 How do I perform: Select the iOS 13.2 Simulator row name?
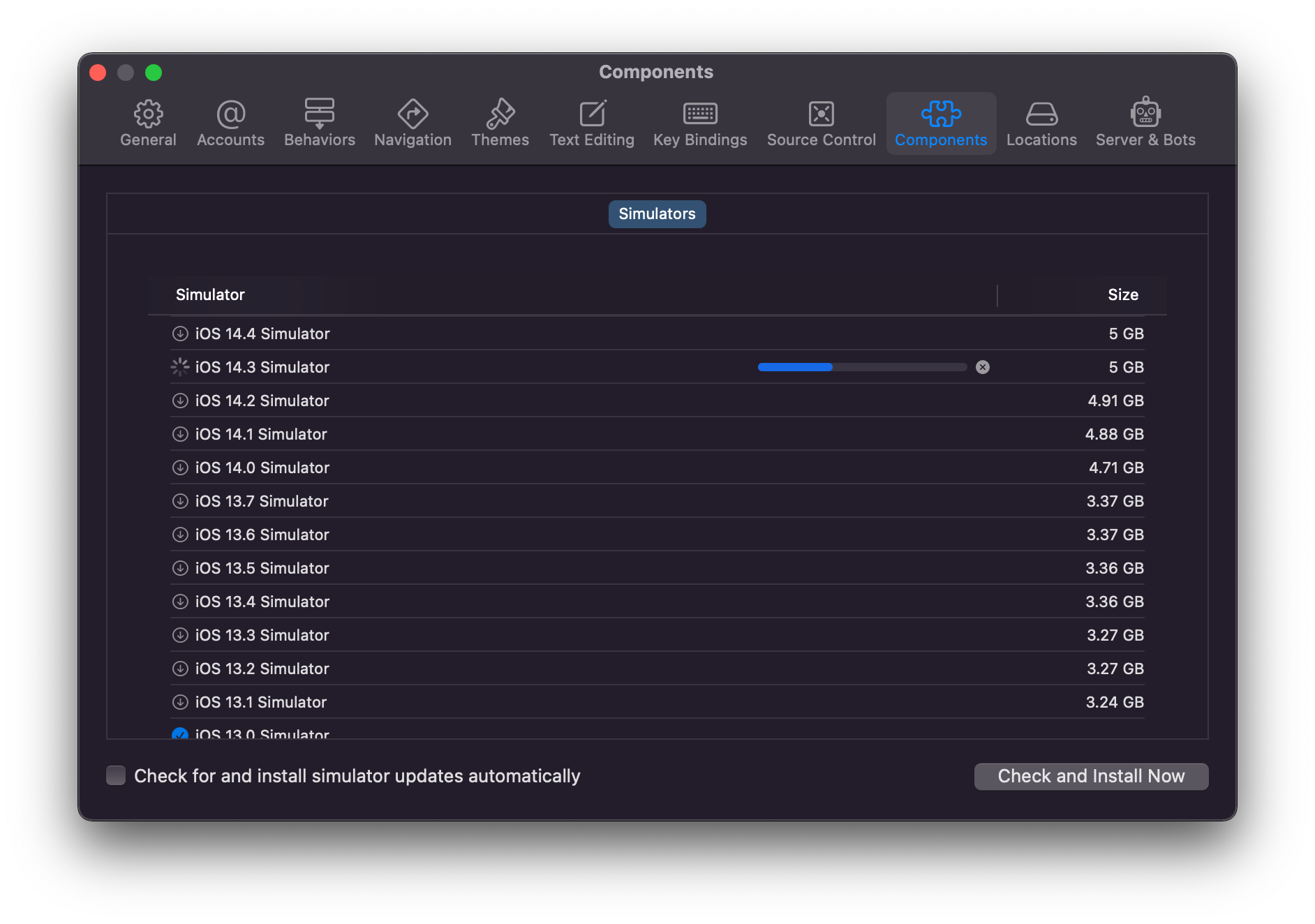262,669
